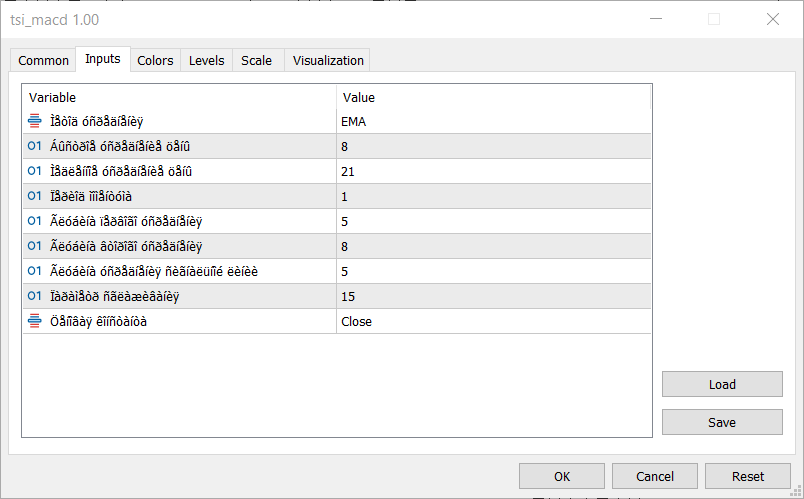
Task: Click the Save button
Action: [x=722, y=422]
